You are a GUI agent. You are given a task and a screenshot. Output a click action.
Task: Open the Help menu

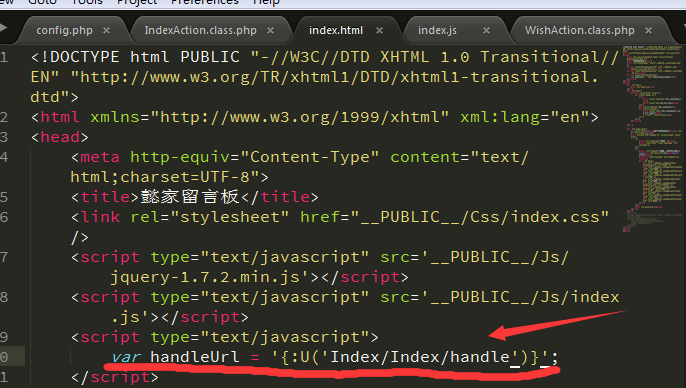pos(266,2)
